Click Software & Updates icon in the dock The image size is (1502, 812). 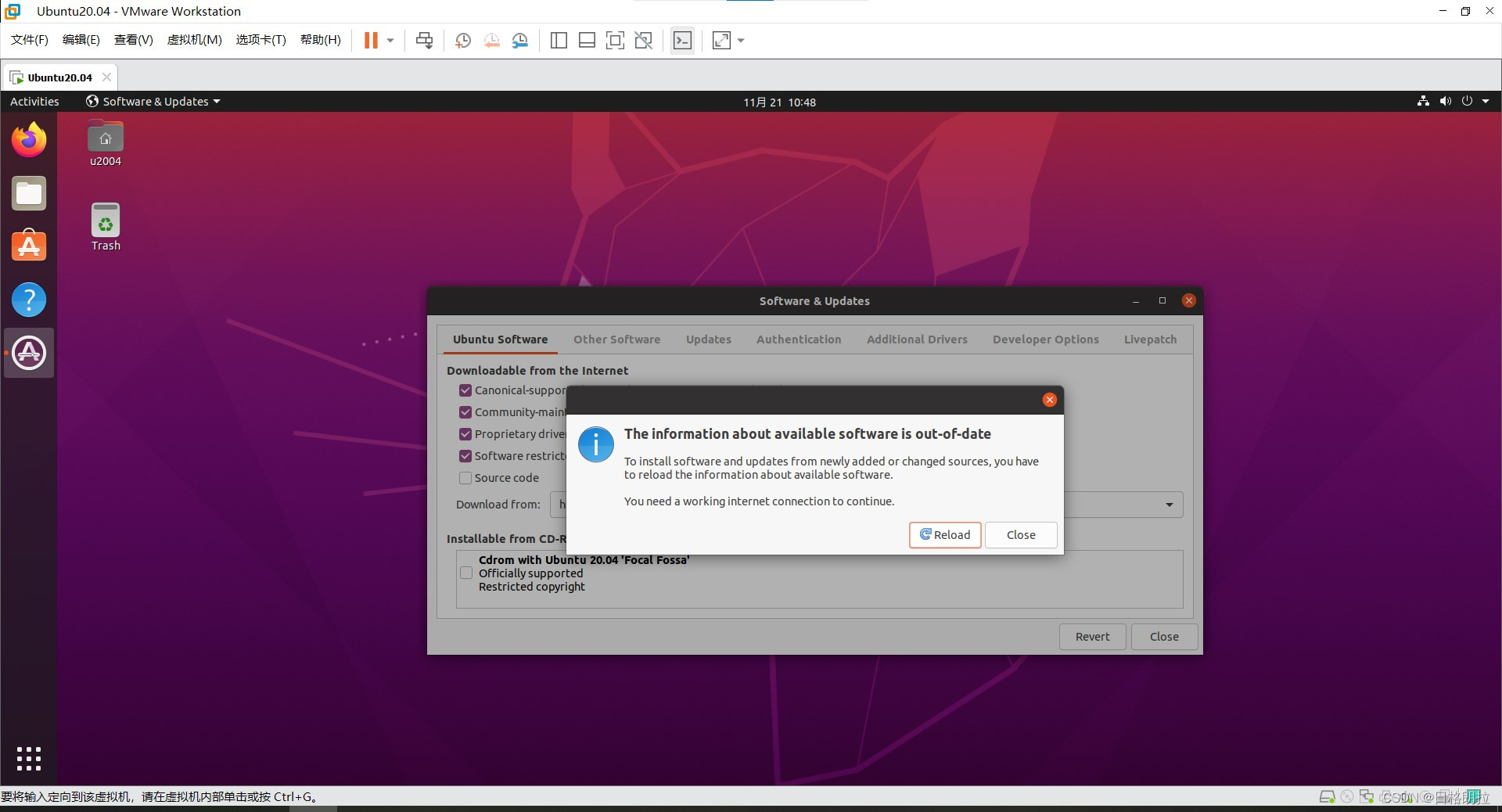coord(29,353)
